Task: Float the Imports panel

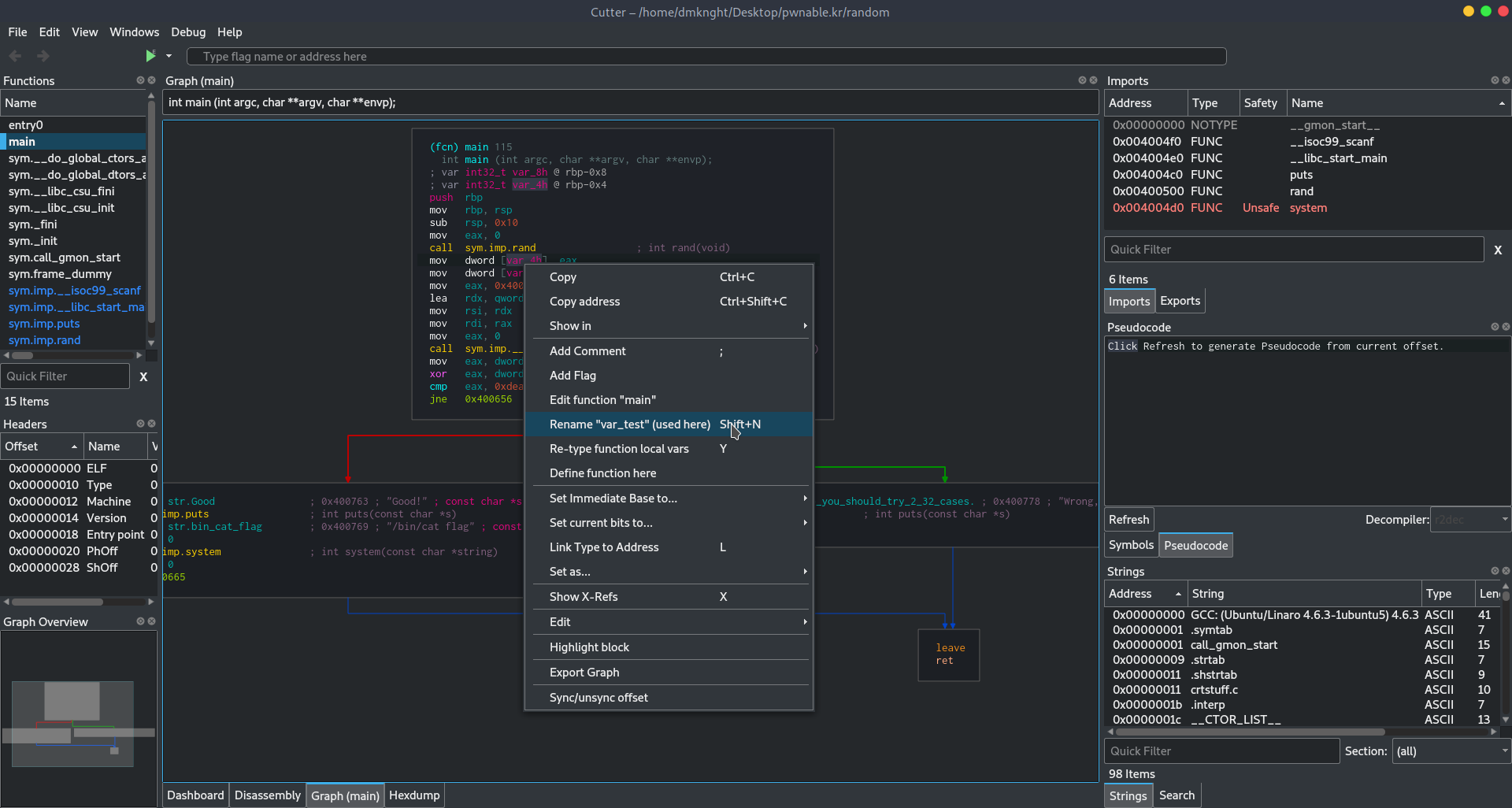Action: 1495,80
